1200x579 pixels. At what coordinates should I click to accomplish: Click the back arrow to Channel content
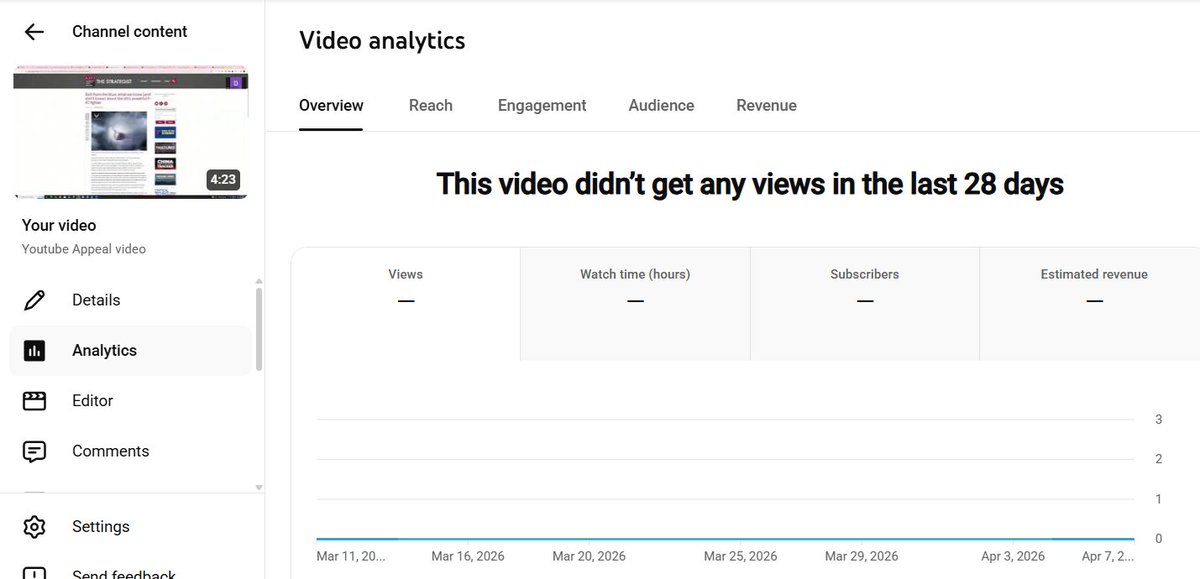click(x=34, y=32)
